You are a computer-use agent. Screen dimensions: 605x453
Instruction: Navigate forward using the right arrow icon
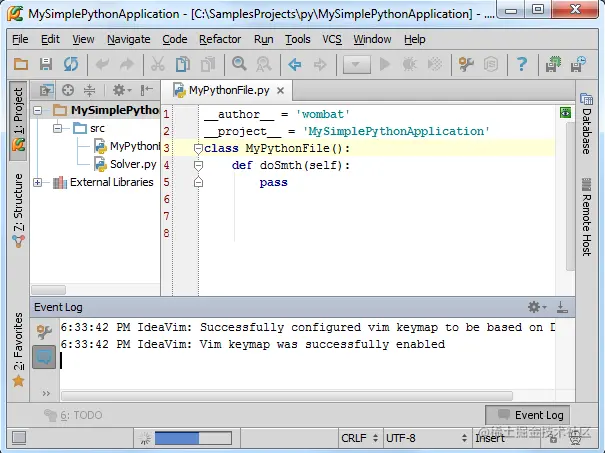[320, 64]
